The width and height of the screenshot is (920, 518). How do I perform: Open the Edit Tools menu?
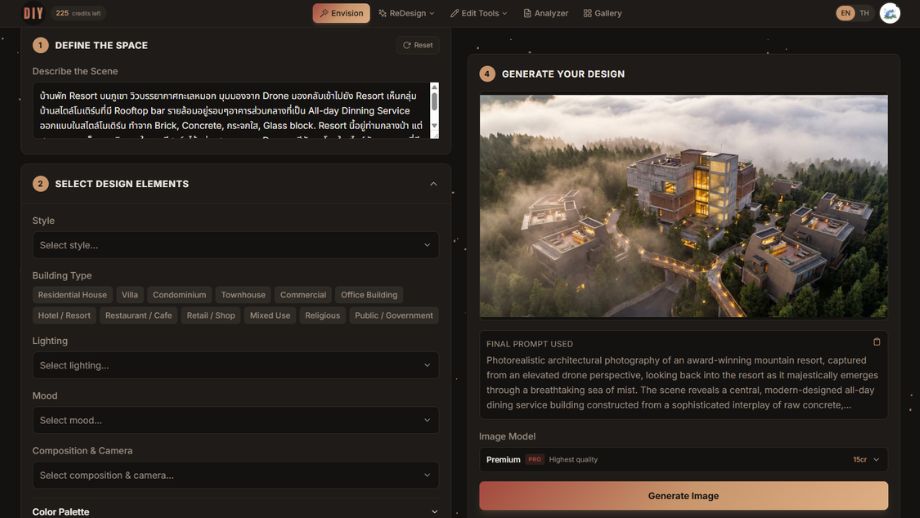pos(479,13)
